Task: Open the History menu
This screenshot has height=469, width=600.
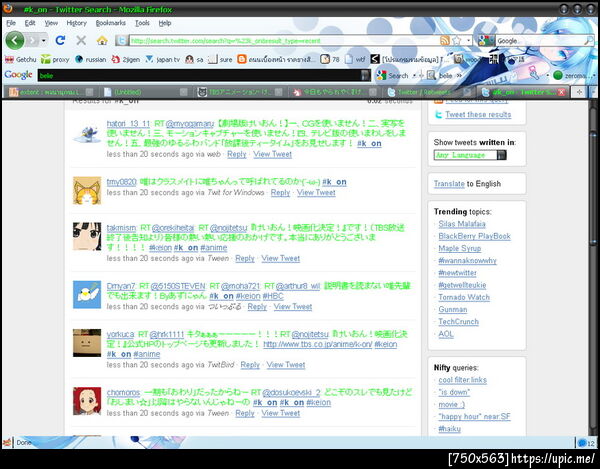Action: pos(77,23)
